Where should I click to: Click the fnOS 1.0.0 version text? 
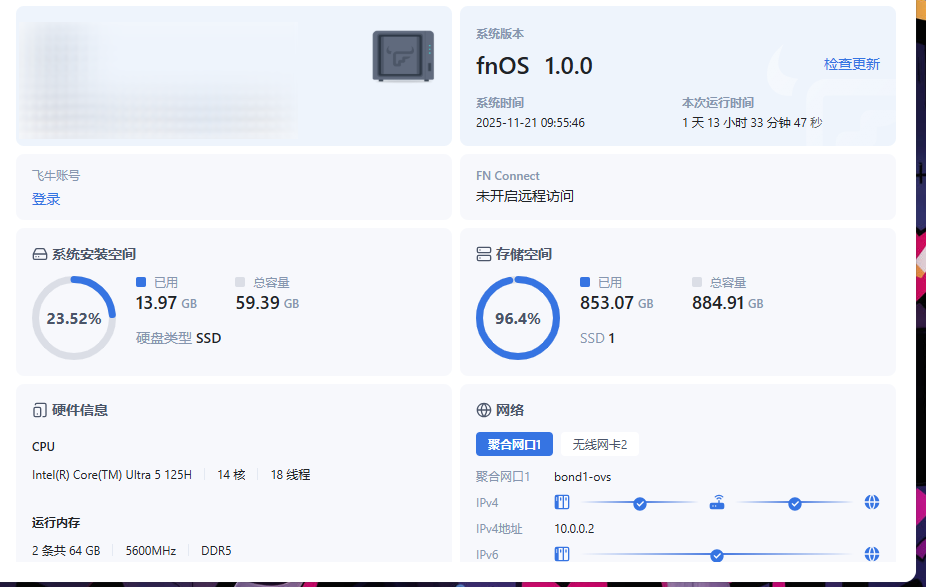(x=534, y=66)
